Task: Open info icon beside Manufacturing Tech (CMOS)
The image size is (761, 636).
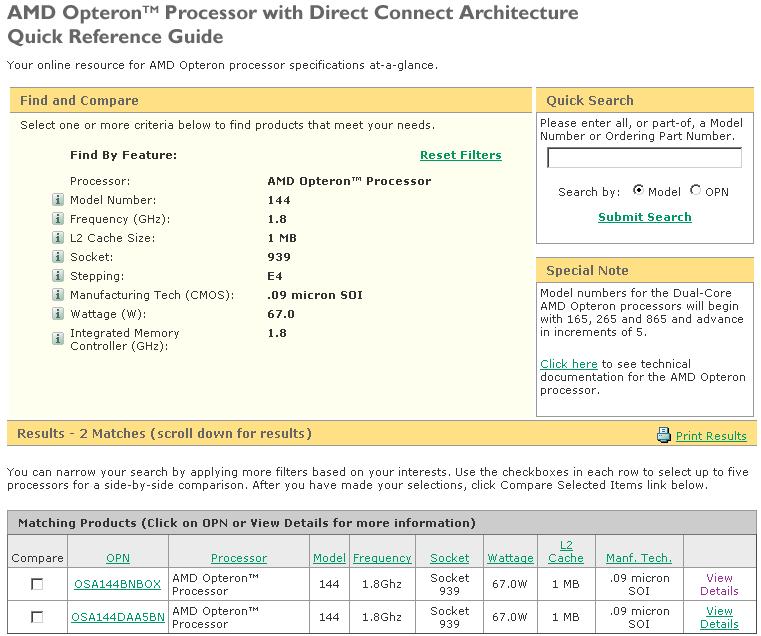Action: (57, 295)
